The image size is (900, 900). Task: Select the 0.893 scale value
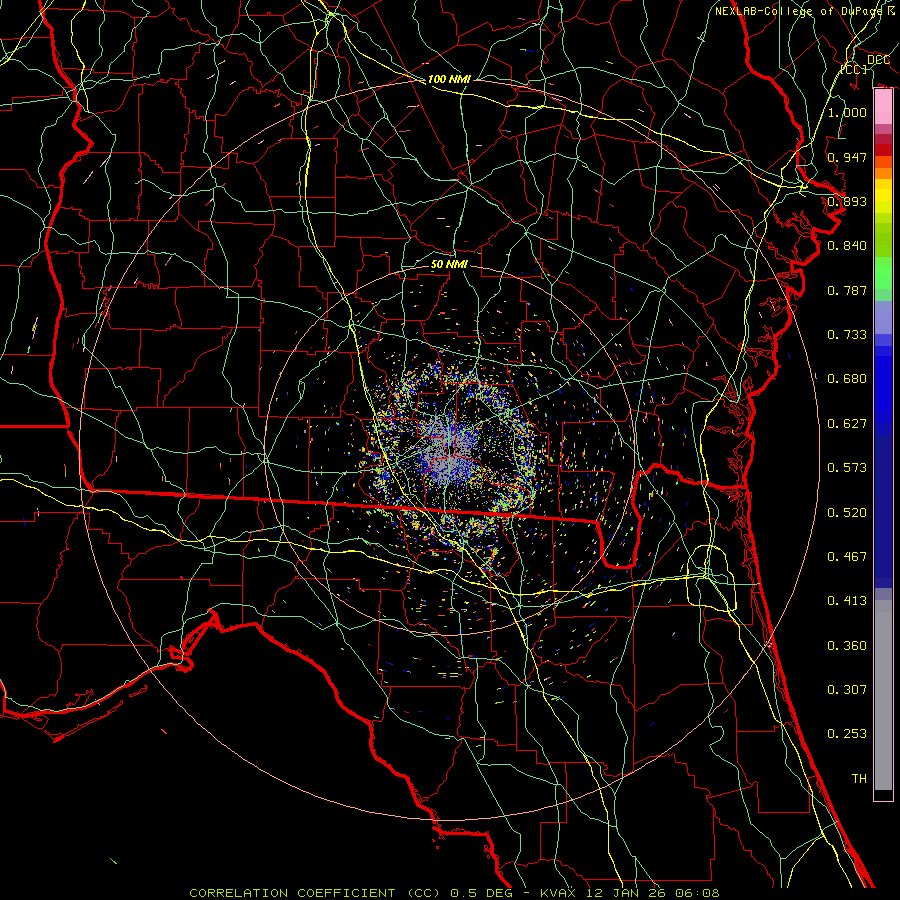pyautogui.click(x=847, y=201)
